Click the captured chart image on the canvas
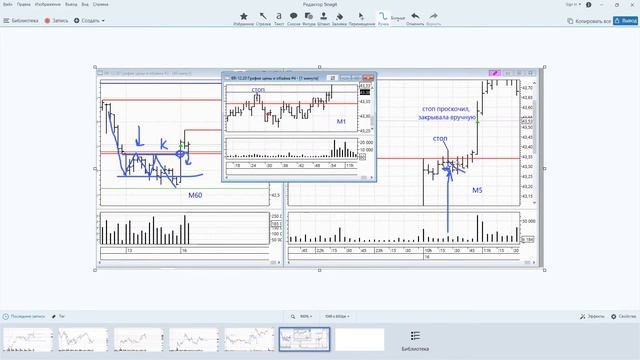The image size is (640, 360). (x=320, y=168)
